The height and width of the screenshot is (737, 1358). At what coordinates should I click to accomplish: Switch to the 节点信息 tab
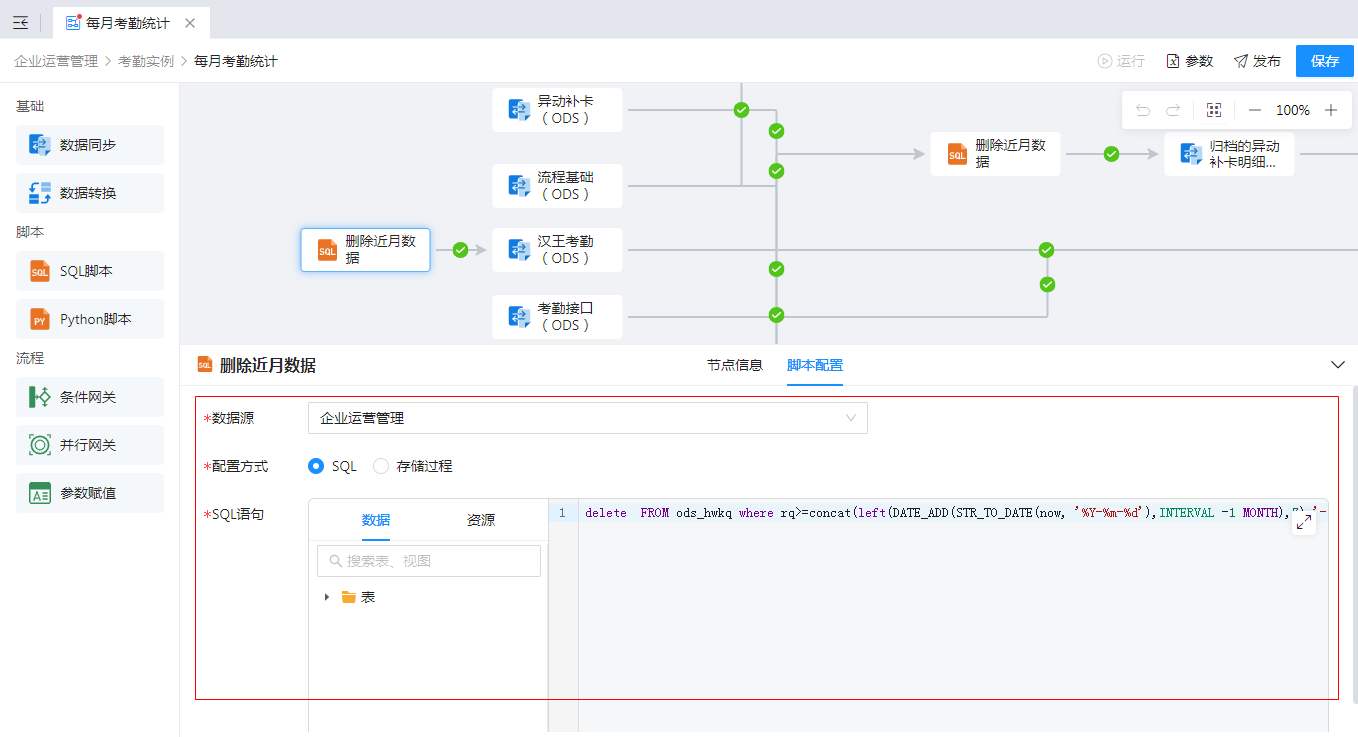(x=735, y=365)
